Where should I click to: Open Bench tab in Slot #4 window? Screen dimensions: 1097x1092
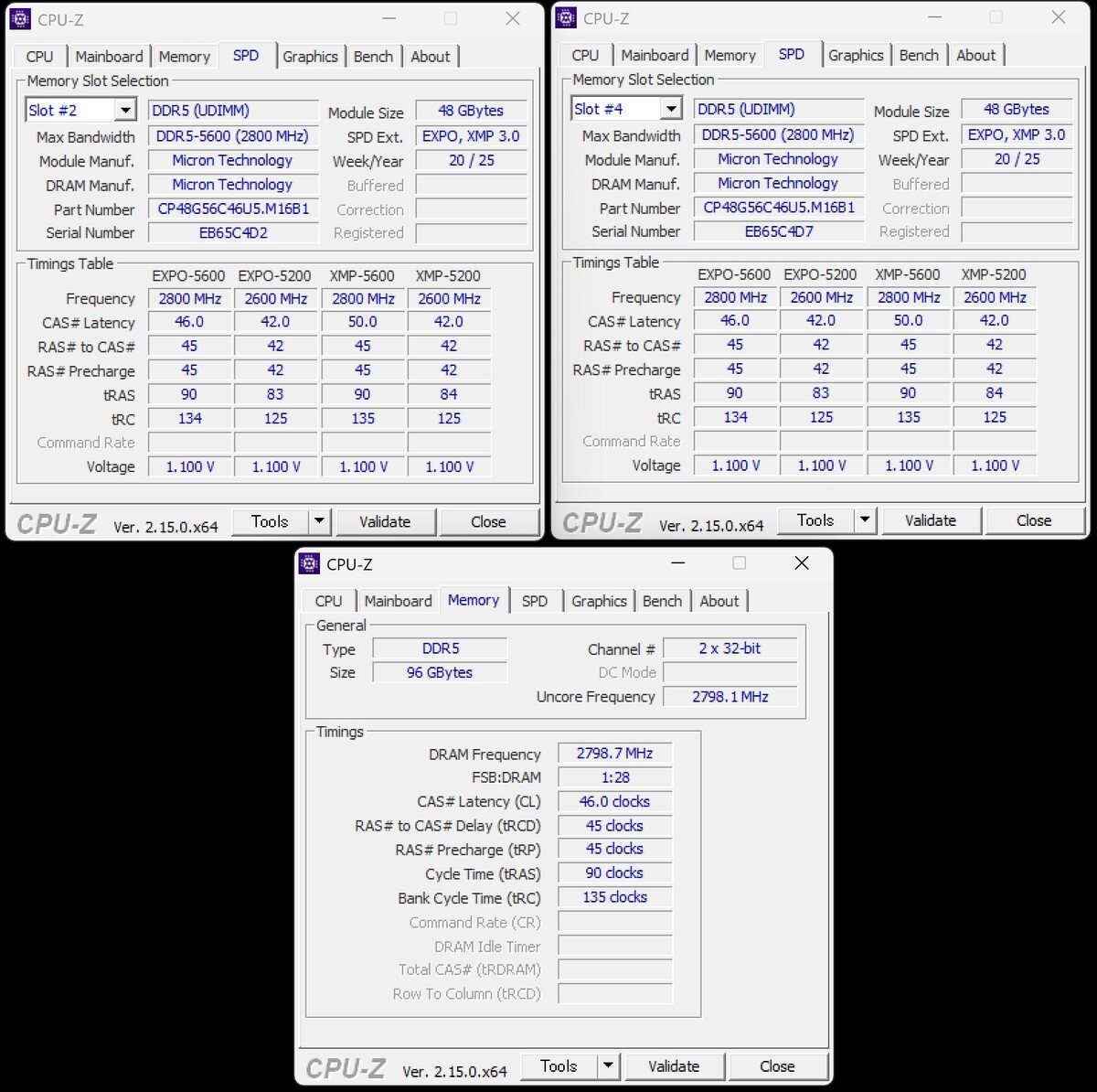point(919,56)
